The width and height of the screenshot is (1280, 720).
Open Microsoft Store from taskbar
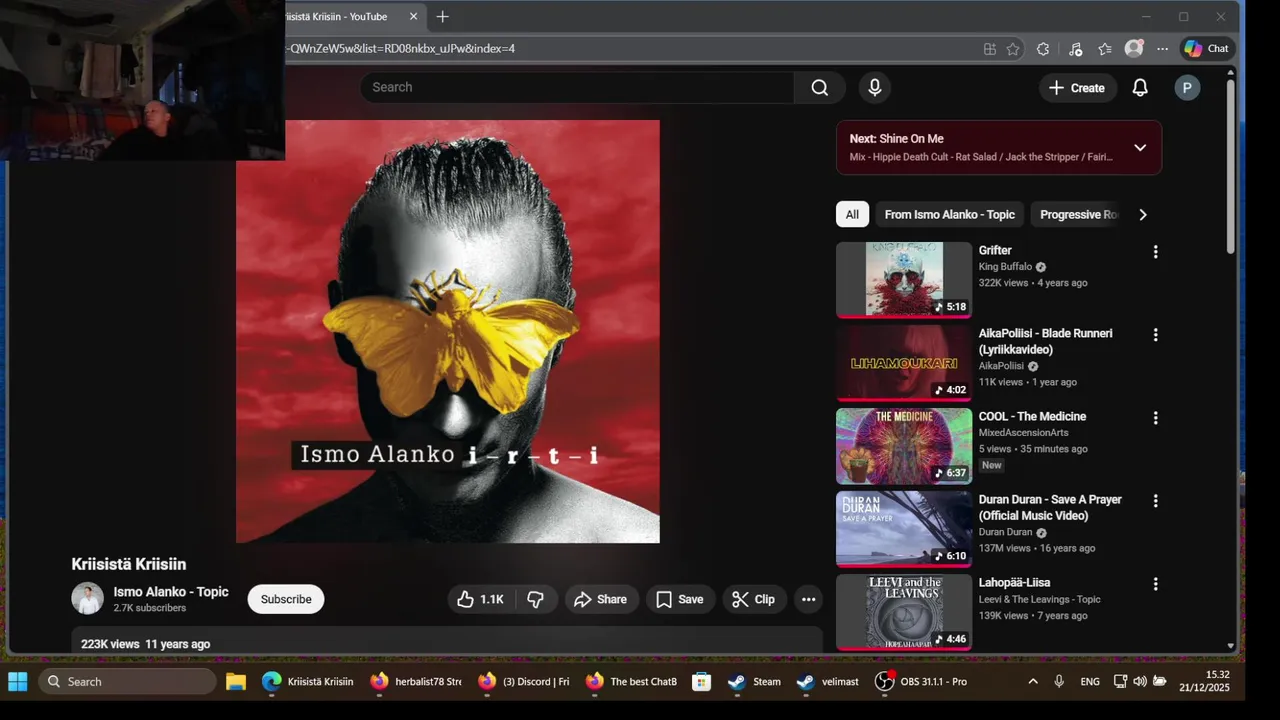[x=702, y=681]
